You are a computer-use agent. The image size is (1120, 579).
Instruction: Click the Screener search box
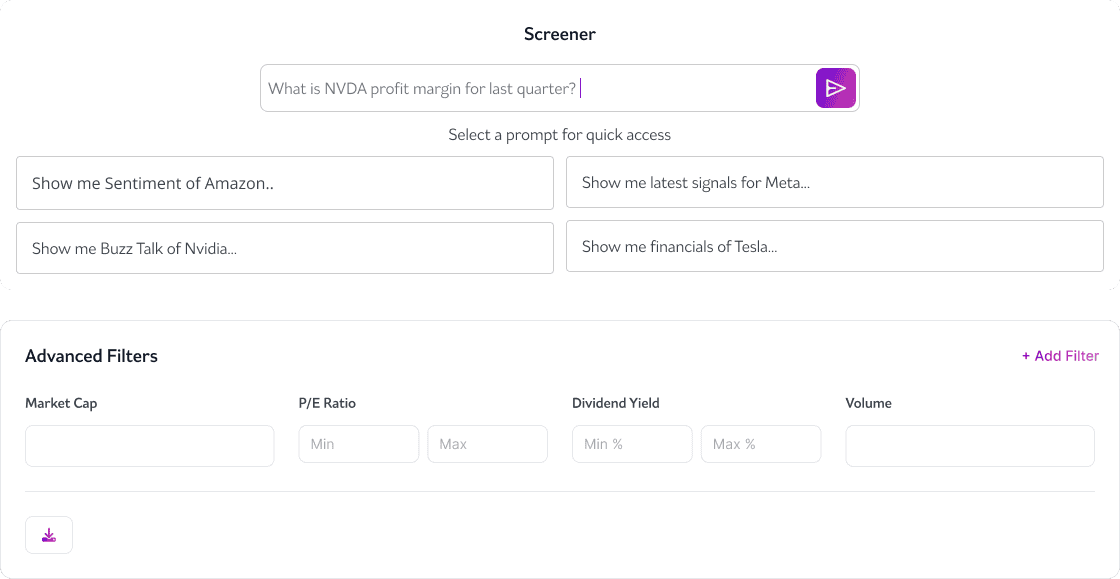pyautogui.click(x=540, y=88)
